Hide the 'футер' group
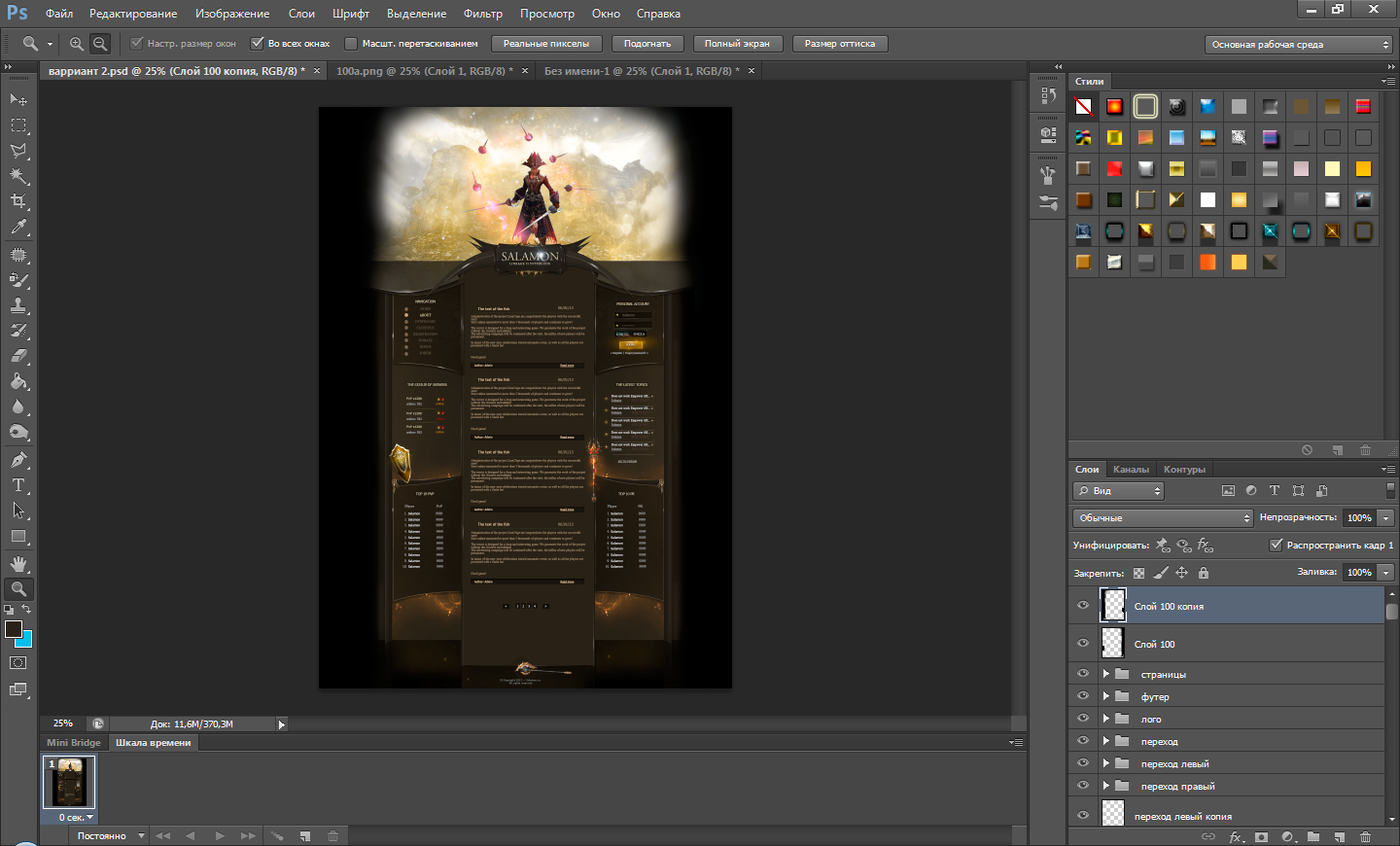 coord(1083,695)
